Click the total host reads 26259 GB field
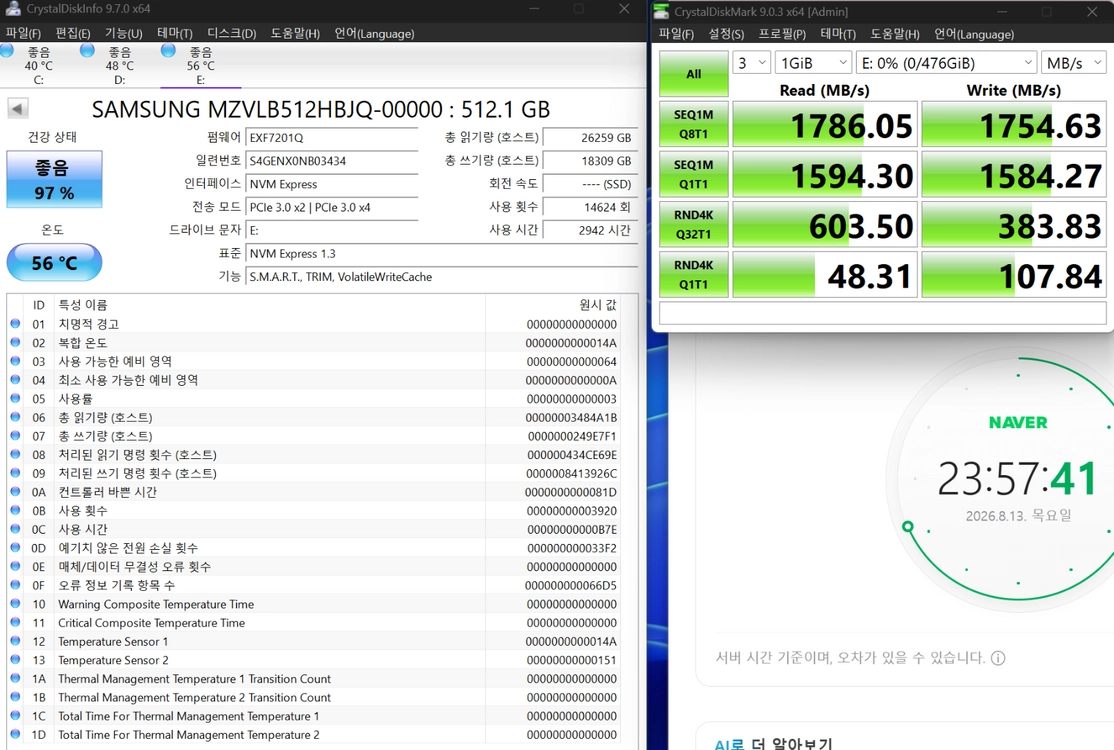The width and height of the screenshot is (1114, 750). 590,138
